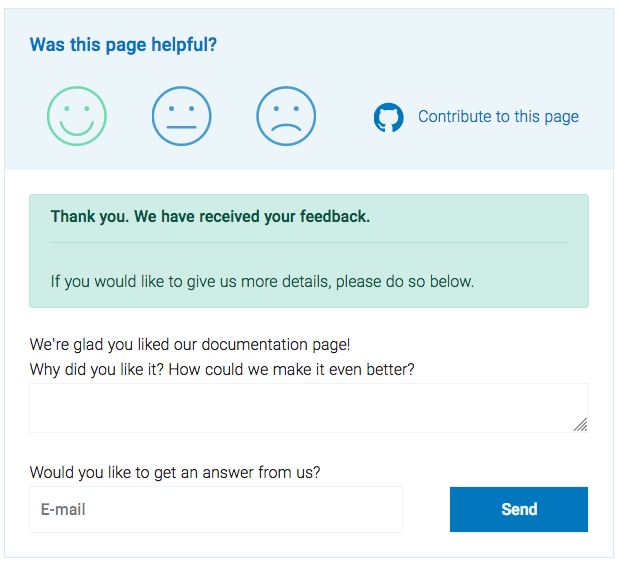
Task: Click the 'give us more details' text line
Action: coord(262,281)
